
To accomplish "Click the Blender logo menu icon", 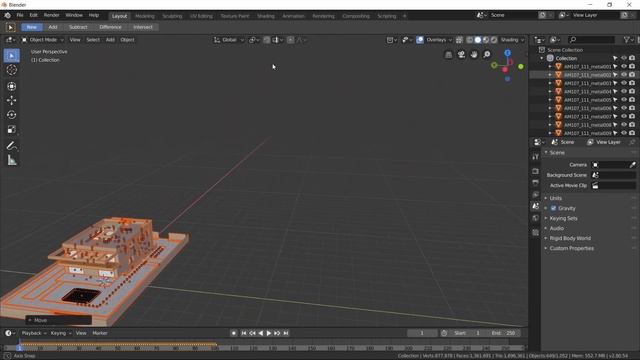I will point(7,16).
